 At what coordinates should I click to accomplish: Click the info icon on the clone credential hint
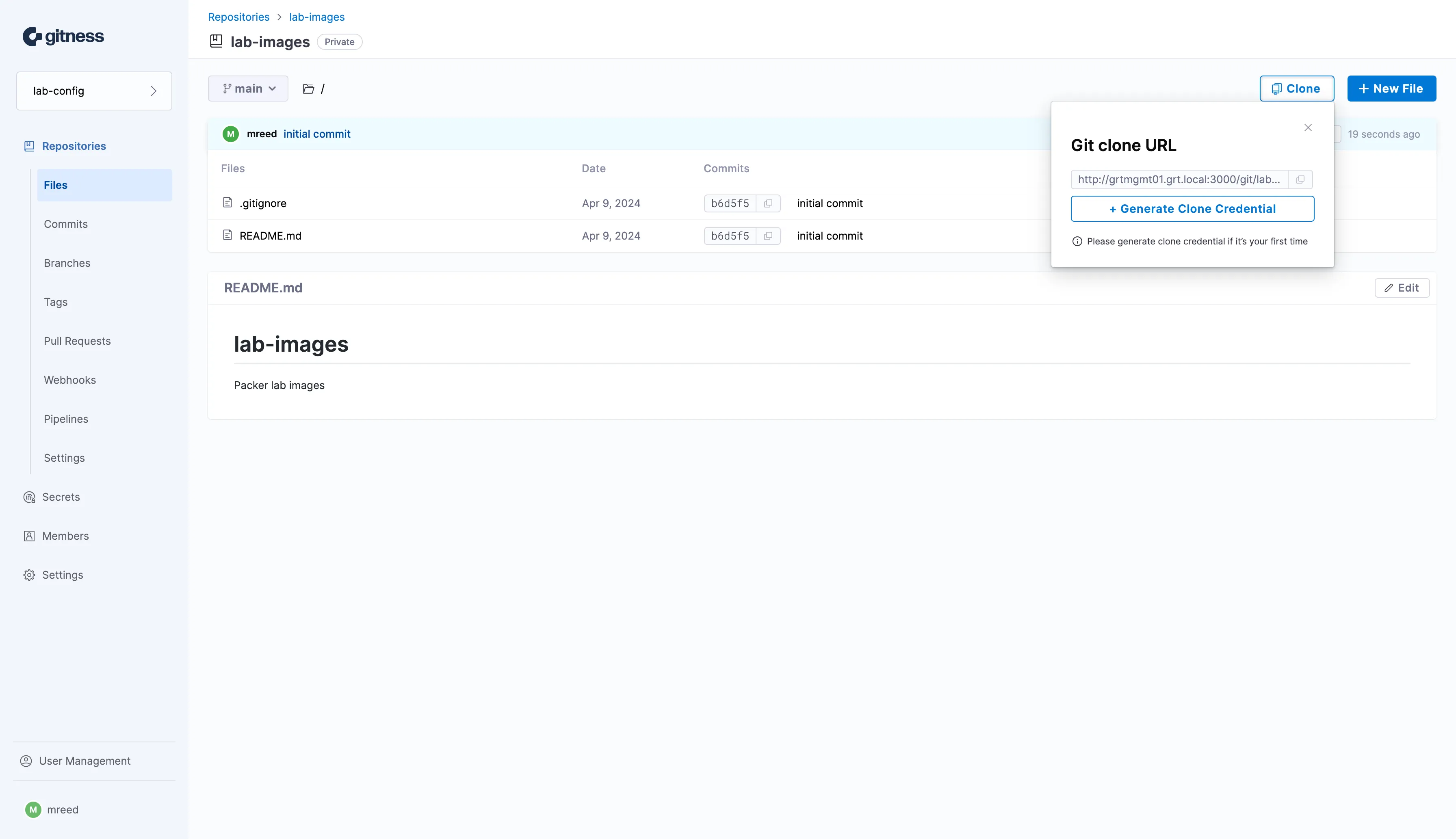(x=1077, y=242)
